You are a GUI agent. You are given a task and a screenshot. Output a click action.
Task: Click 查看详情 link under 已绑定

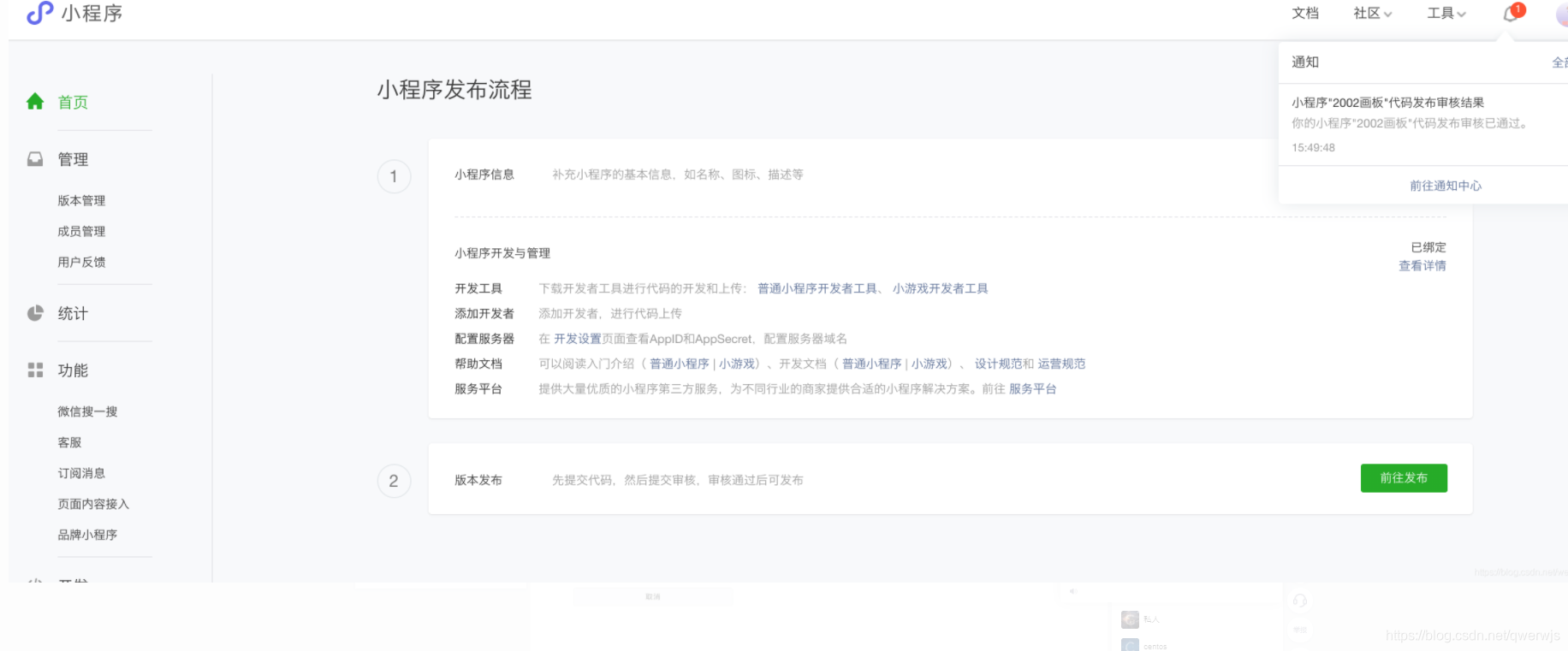pyautogui.click(x=1422, y=266)
